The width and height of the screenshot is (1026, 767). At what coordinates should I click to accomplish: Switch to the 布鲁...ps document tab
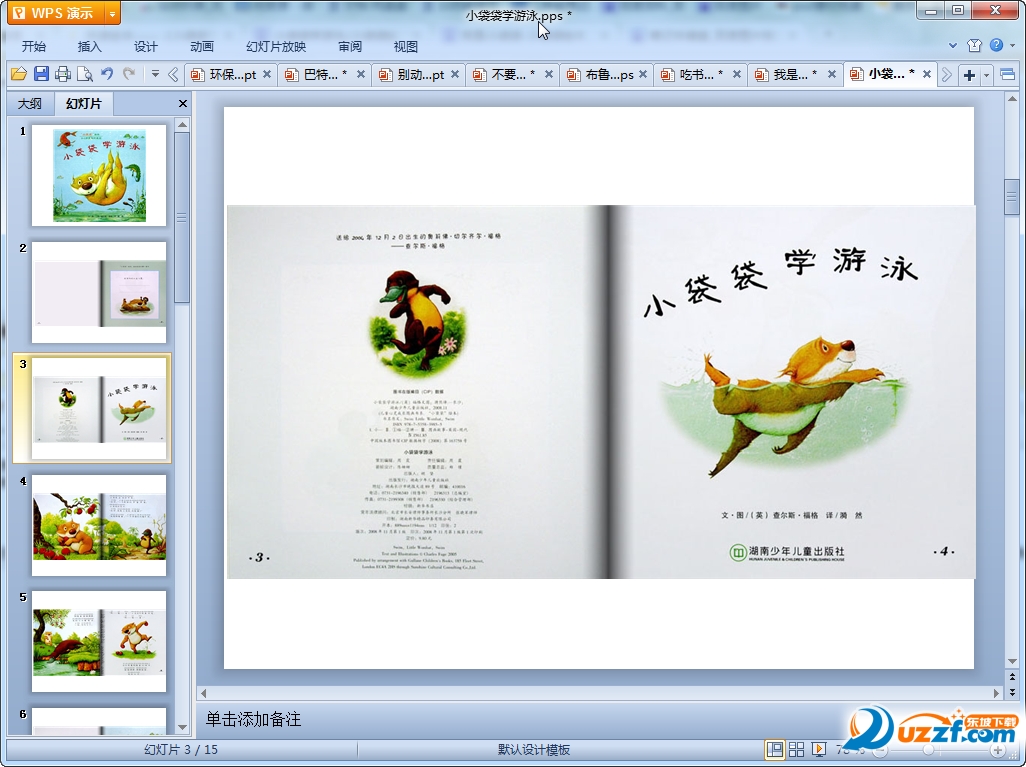coord(602,75)
